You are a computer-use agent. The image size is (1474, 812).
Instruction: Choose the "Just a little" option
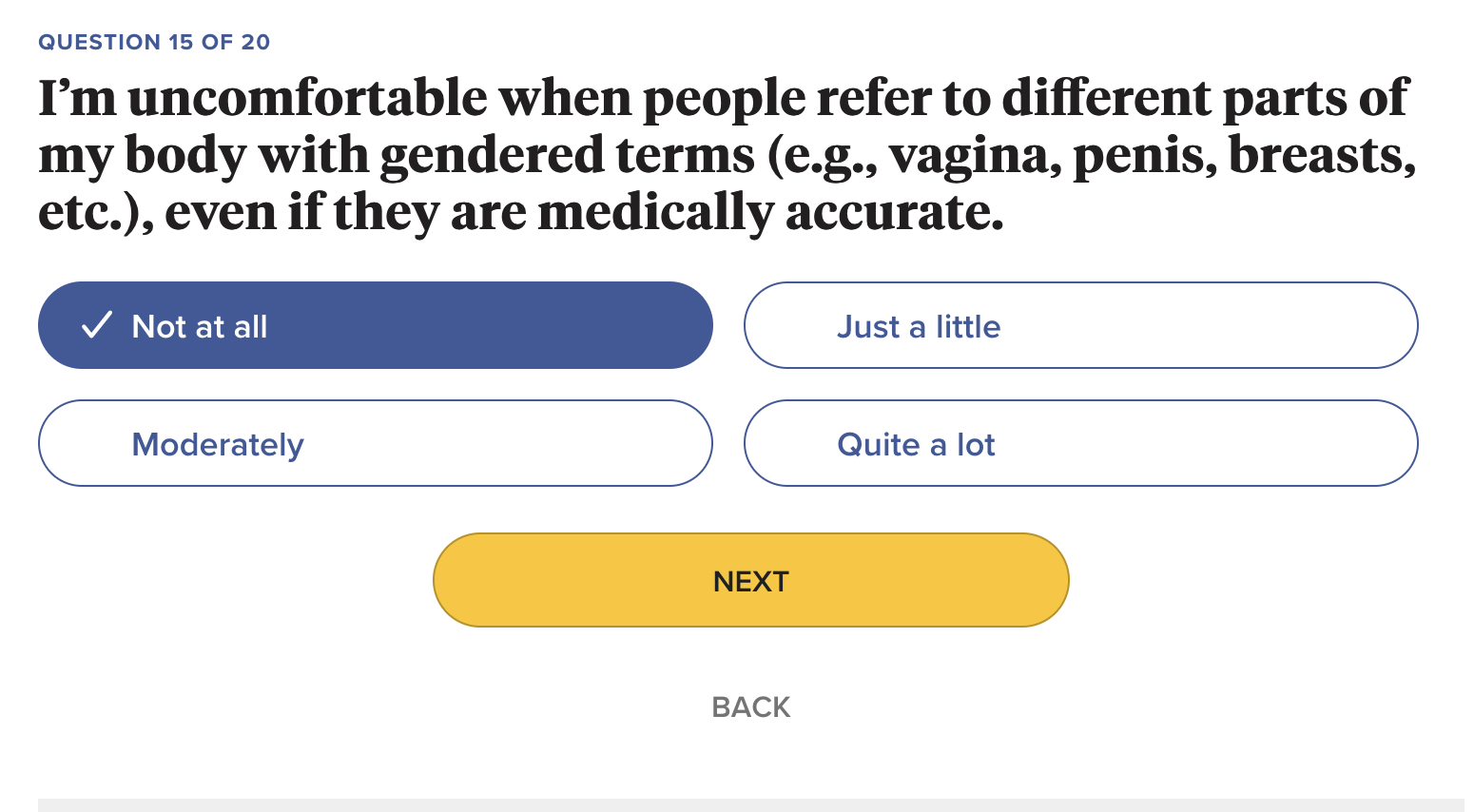(1080, 325)
